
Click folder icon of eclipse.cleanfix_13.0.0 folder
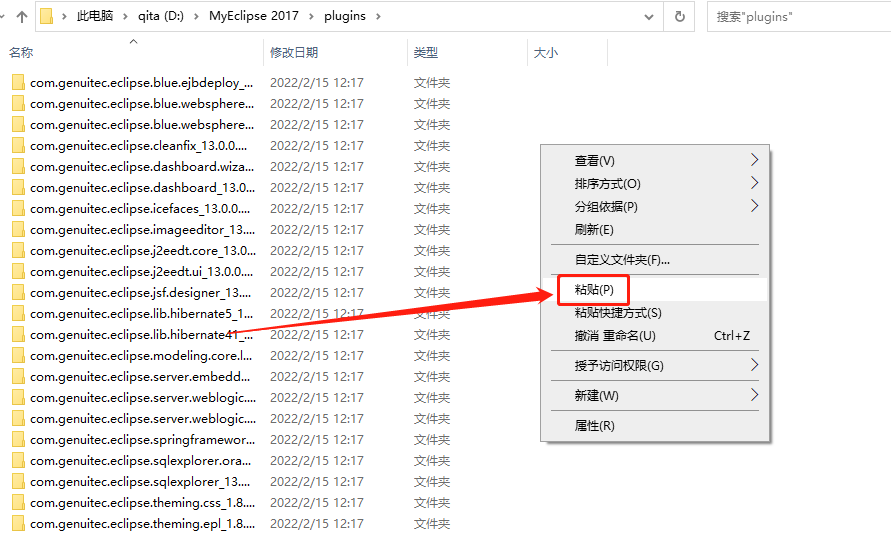point(18,146)
